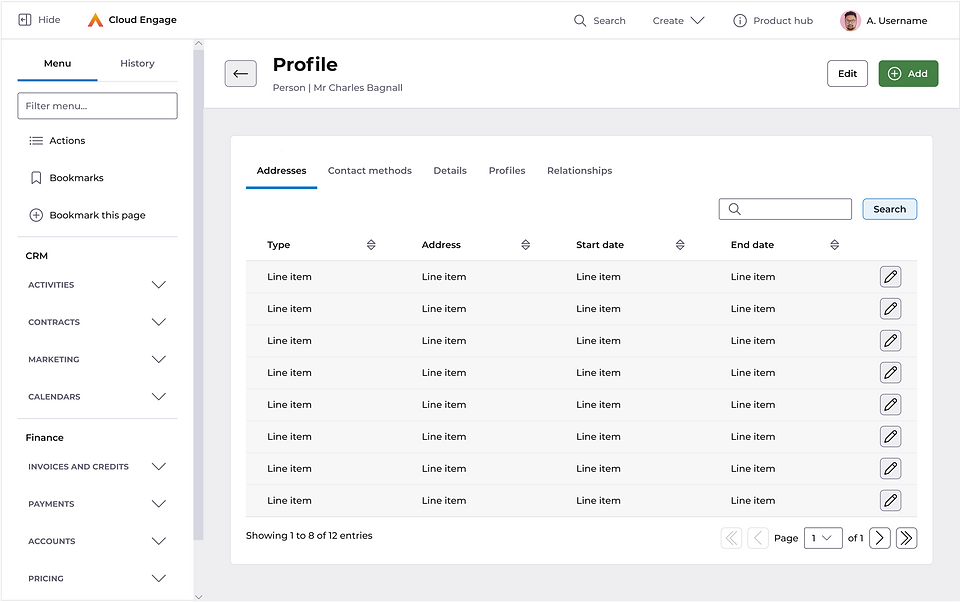This screenshot has height=602, width=961.
Task: Edit the fifth table row with the pencil
Action: [891, 404]
